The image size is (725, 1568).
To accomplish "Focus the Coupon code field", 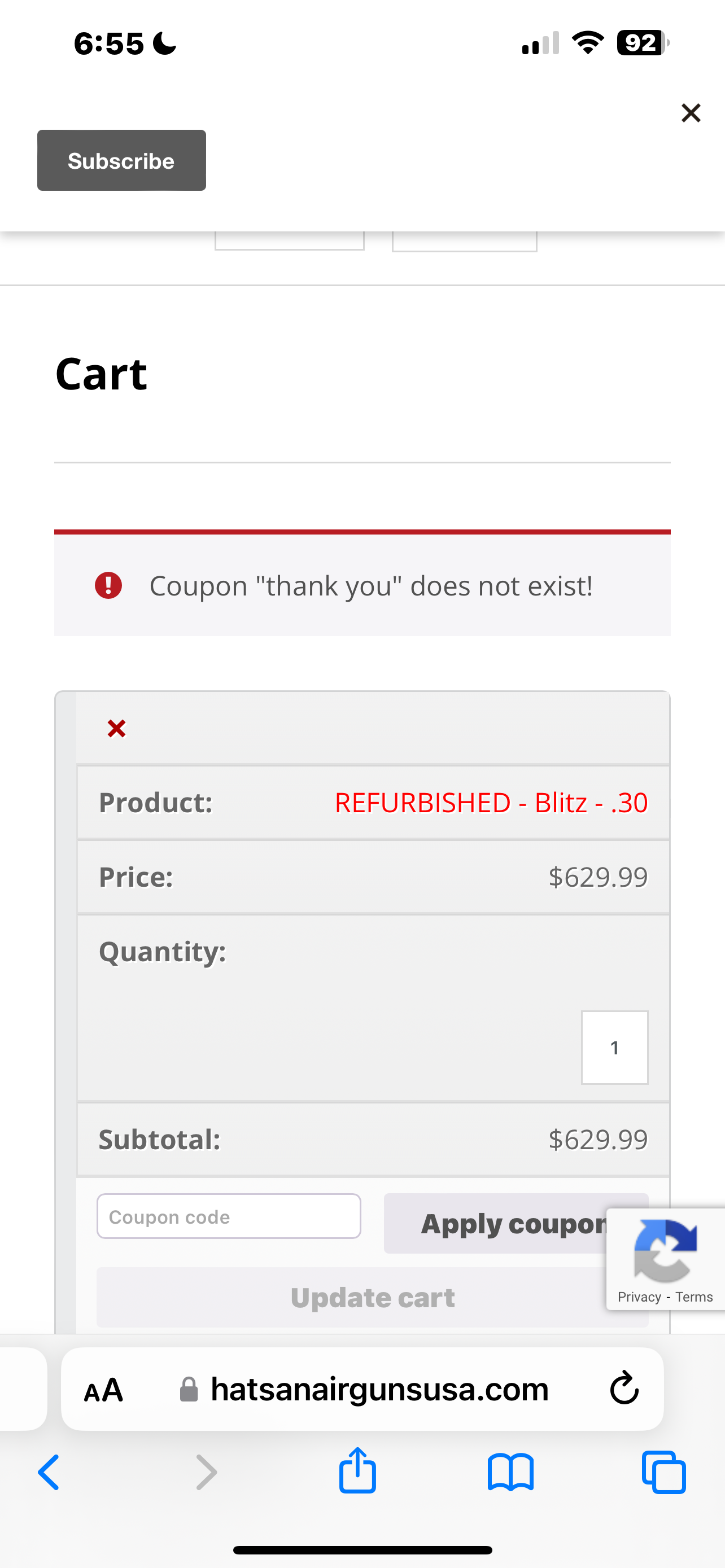I will click(x=229, y=1216).
